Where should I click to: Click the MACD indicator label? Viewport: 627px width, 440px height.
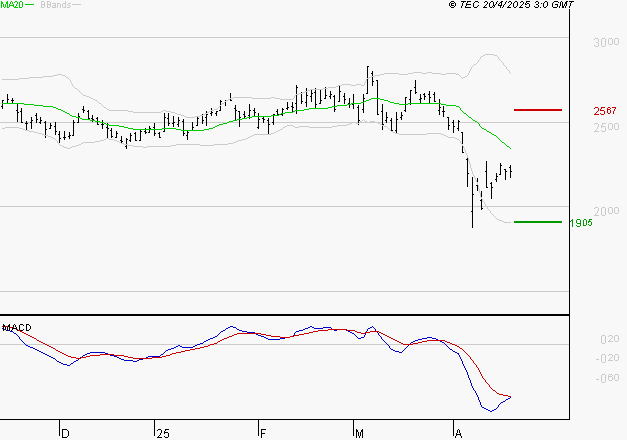tap(17, 328)
